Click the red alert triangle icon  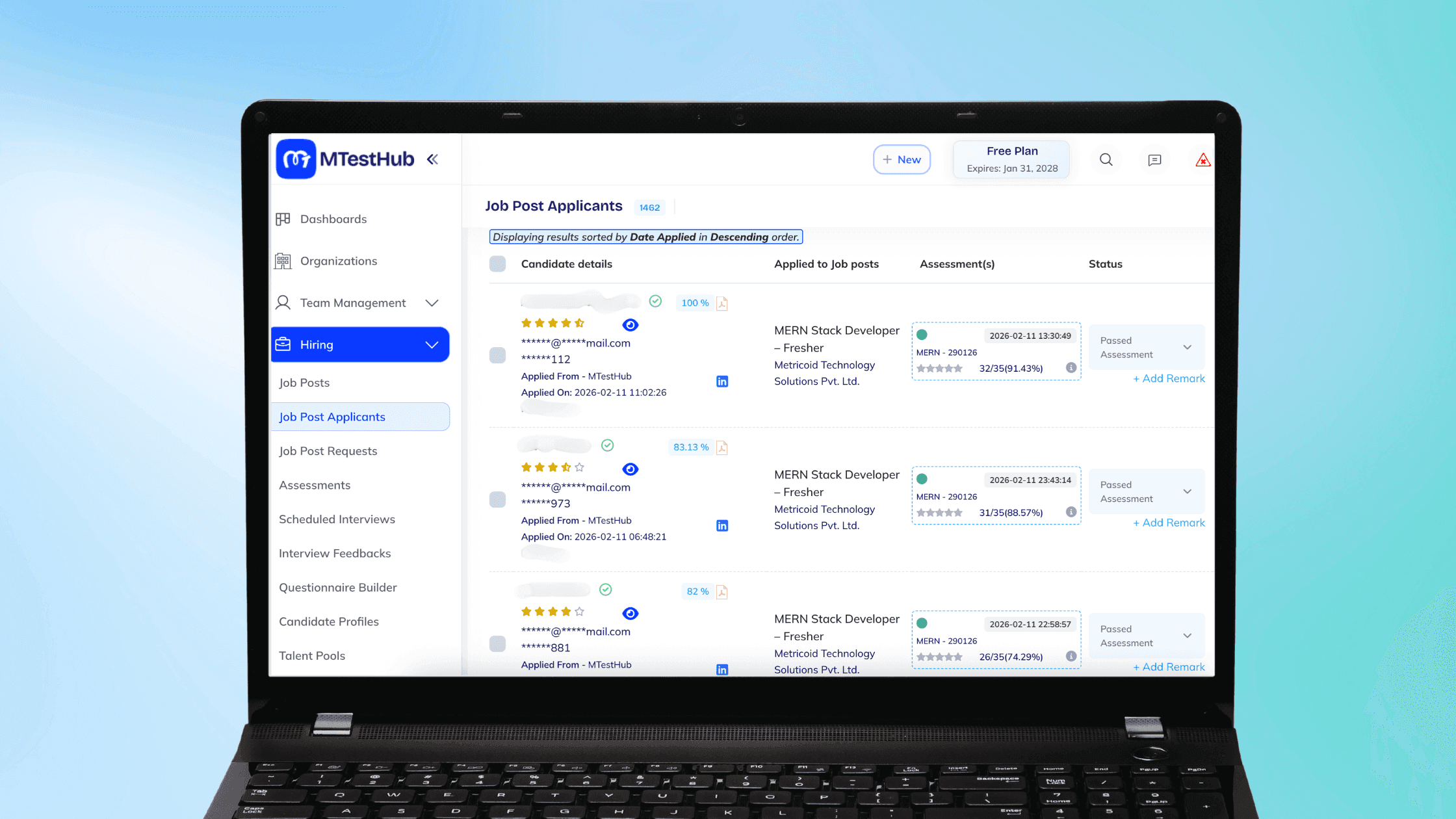point(1202,160)
